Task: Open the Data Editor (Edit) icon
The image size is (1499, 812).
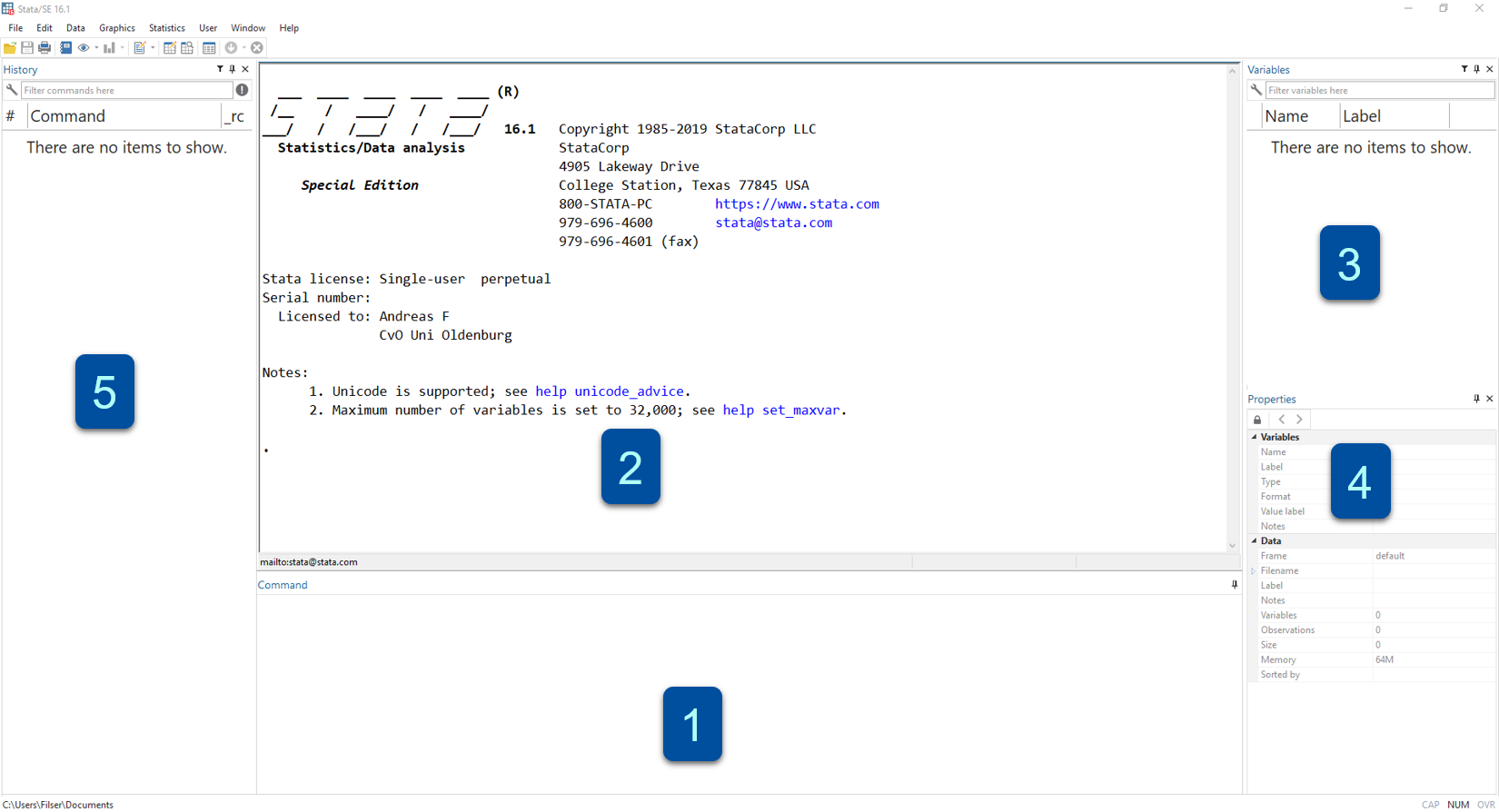Action: click(x=170, y=47)
